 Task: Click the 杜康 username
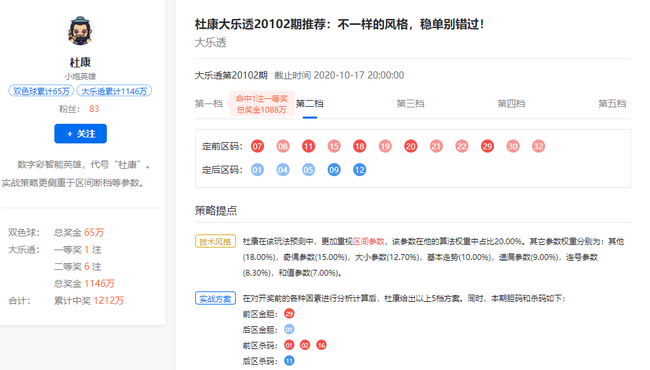click(x=80, y=63)
